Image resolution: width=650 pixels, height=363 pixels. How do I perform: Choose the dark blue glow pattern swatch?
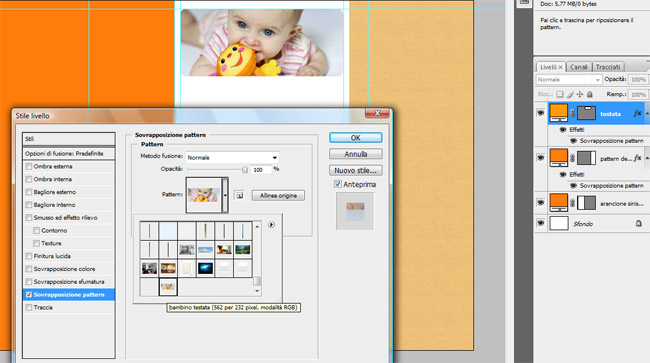click(x=205, y=268)
